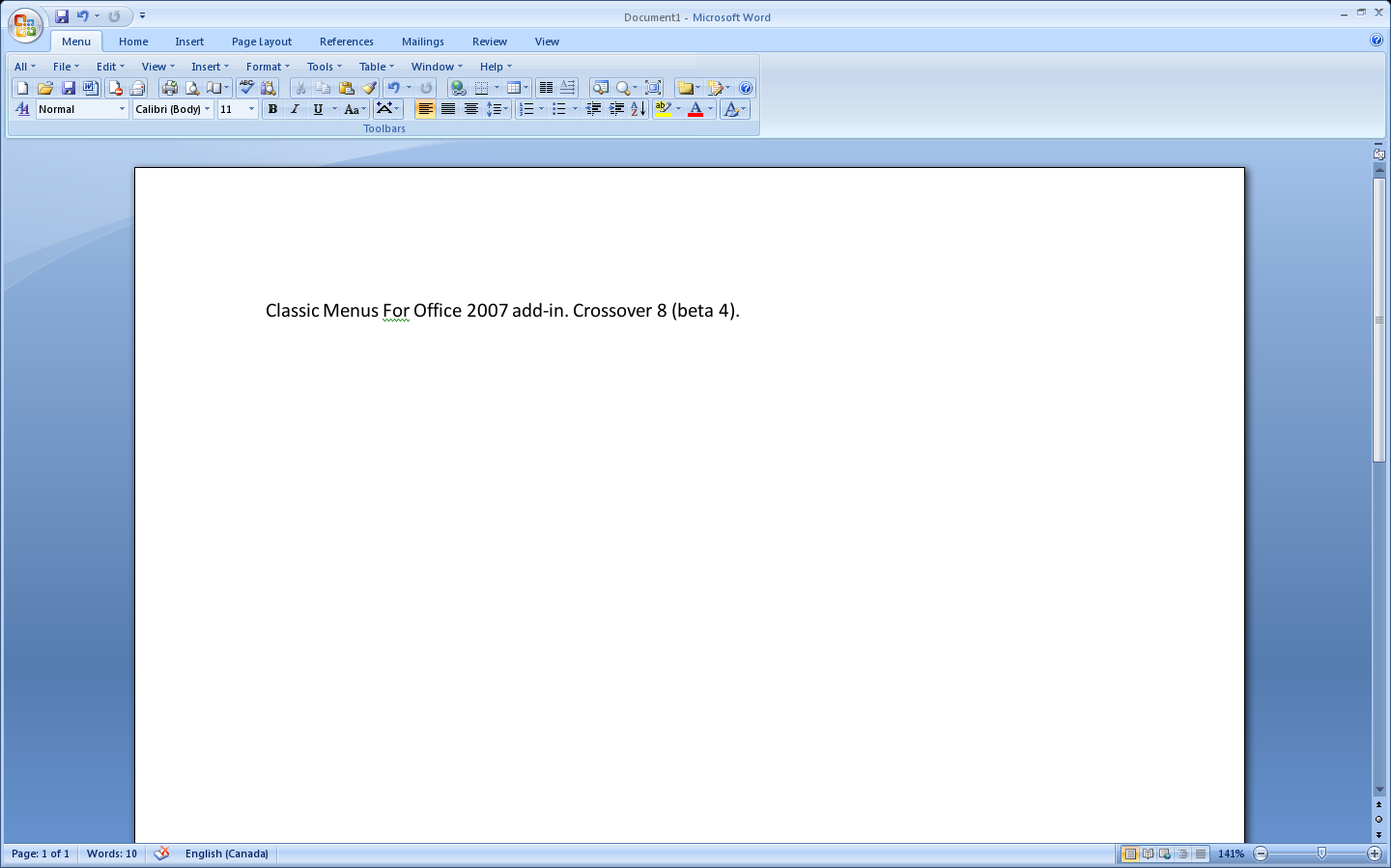Click the Zoom Out minus button
This screenshot has height=868, width=1391.
click(x=1261, y=854)
